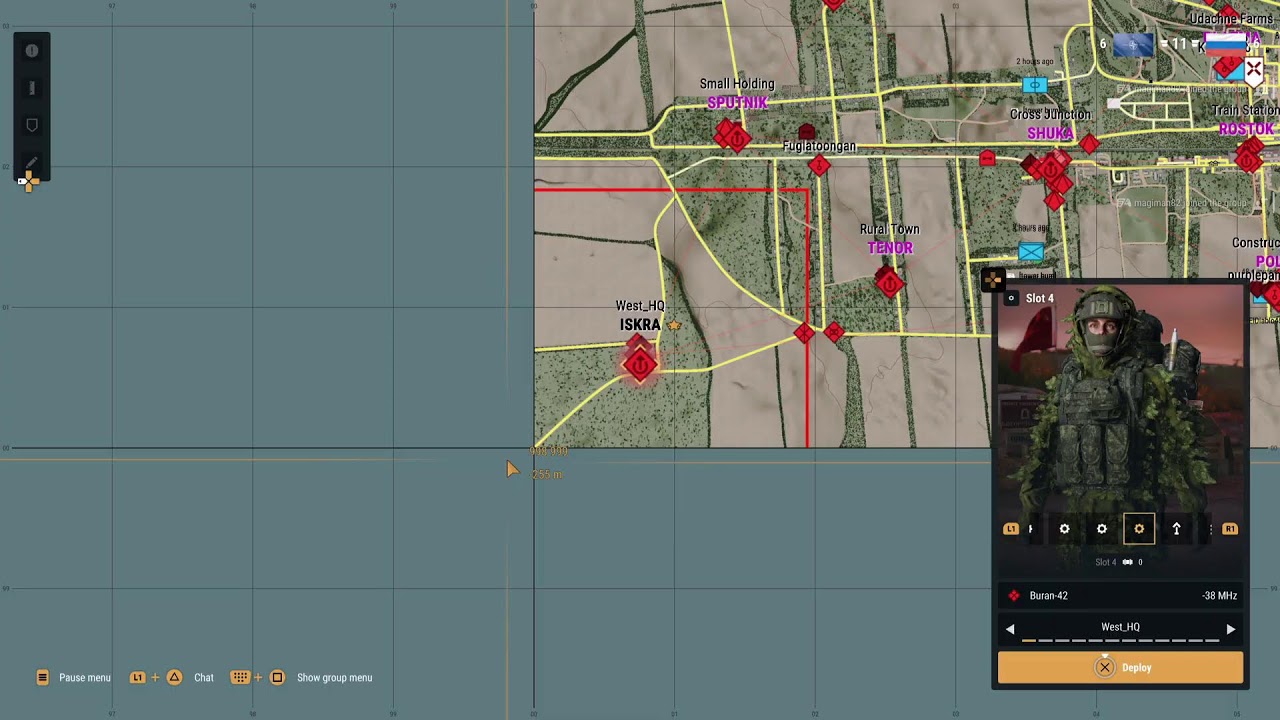Go to next spawn point with right arrow
Image resolution: width=1280 pixels, height=720 pixels.
(1231, 629)
